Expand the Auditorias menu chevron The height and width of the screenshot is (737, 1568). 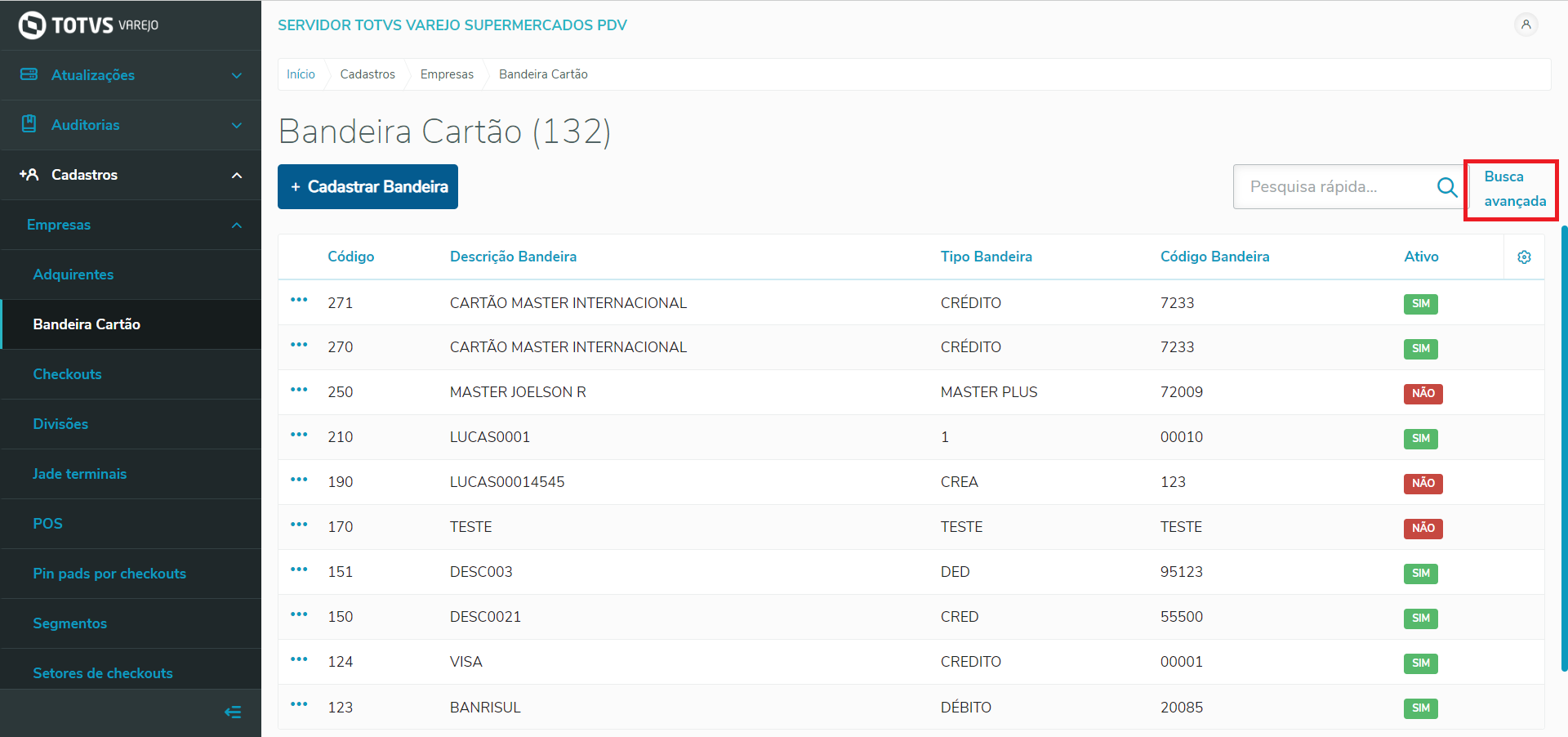(237, 125)
